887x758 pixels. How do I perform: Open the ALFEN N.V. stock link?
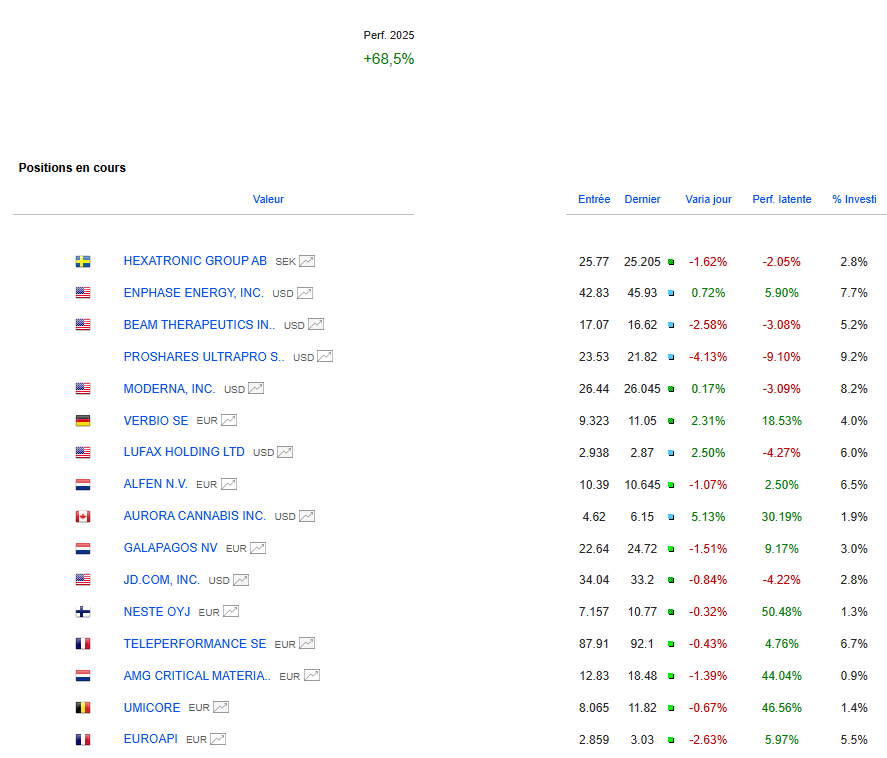[156, 484]
